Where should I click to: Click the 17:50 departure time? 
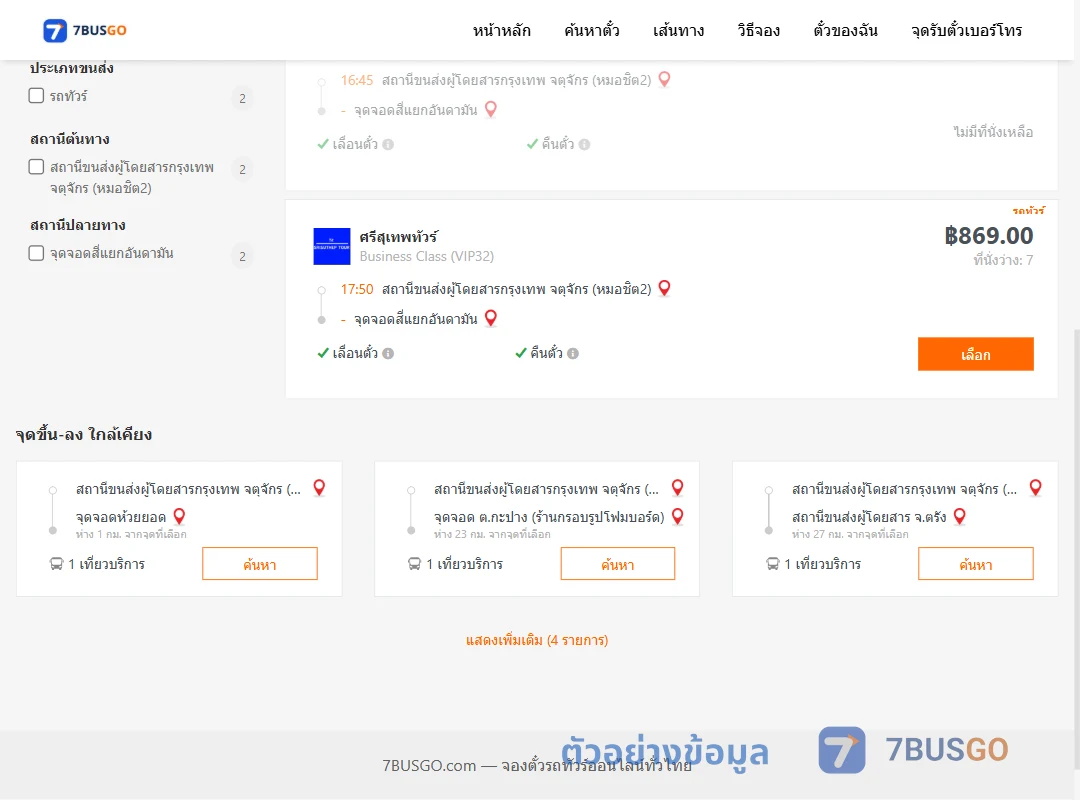(x=357, y=289)
